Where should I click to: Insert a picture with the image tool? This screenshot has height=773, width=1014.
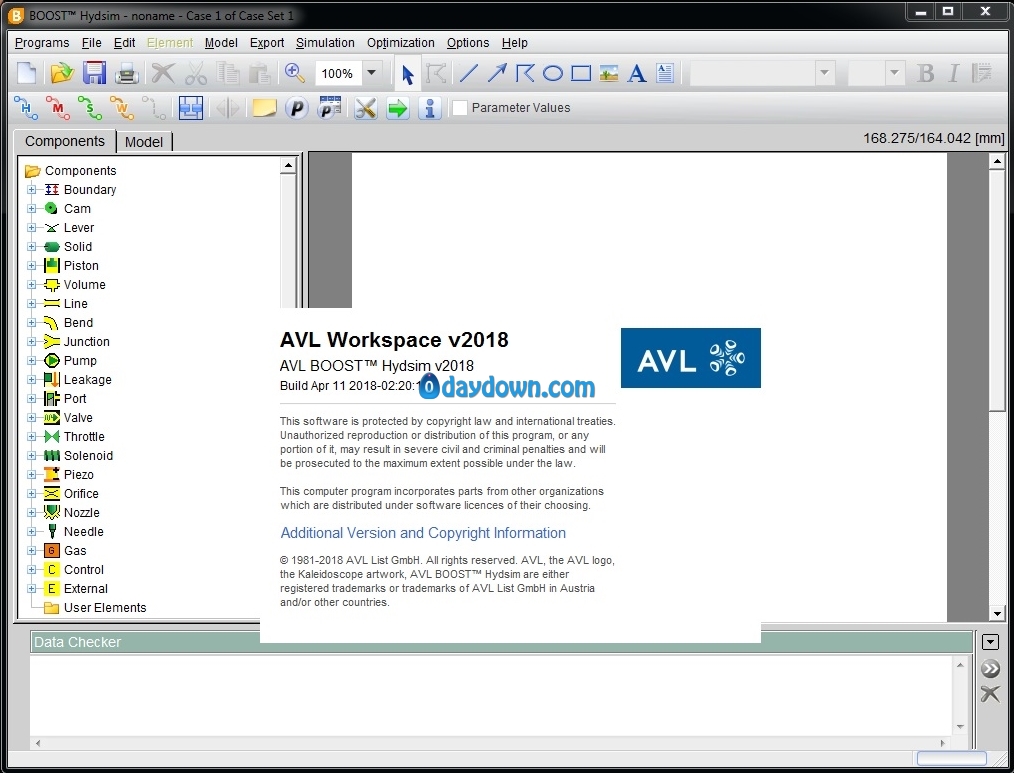click(x=609, y=73)
